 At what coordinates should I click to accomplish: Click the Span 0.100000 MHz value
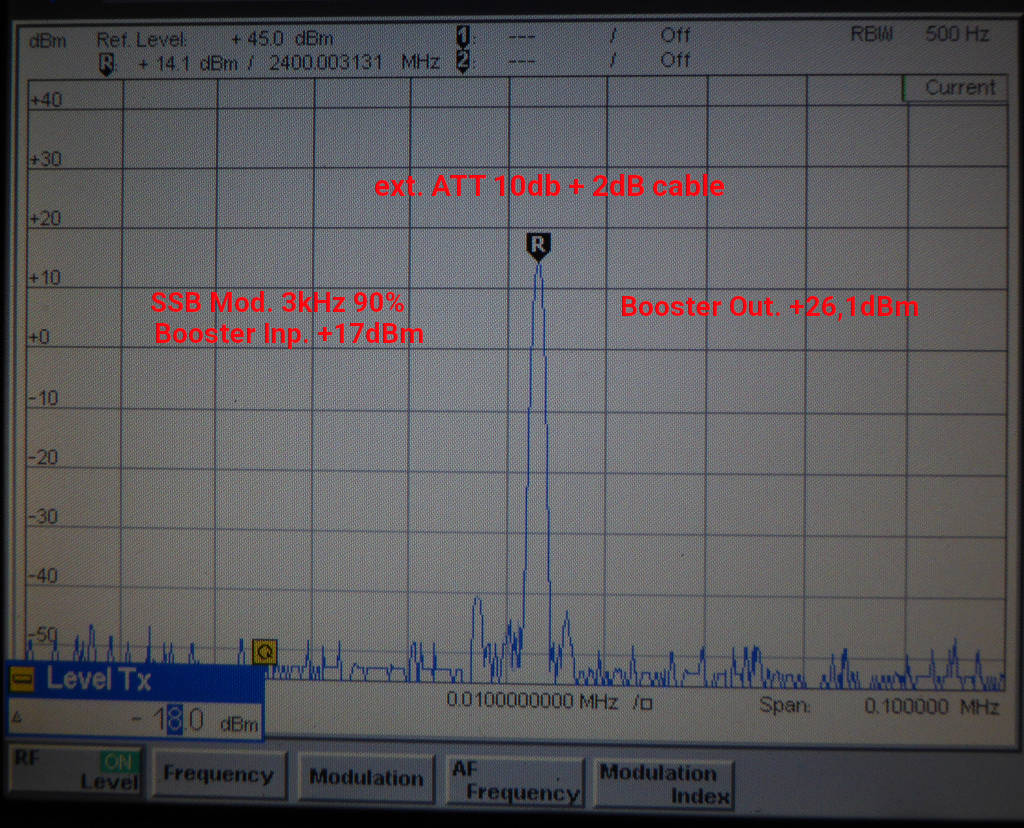tap(931, 707)
